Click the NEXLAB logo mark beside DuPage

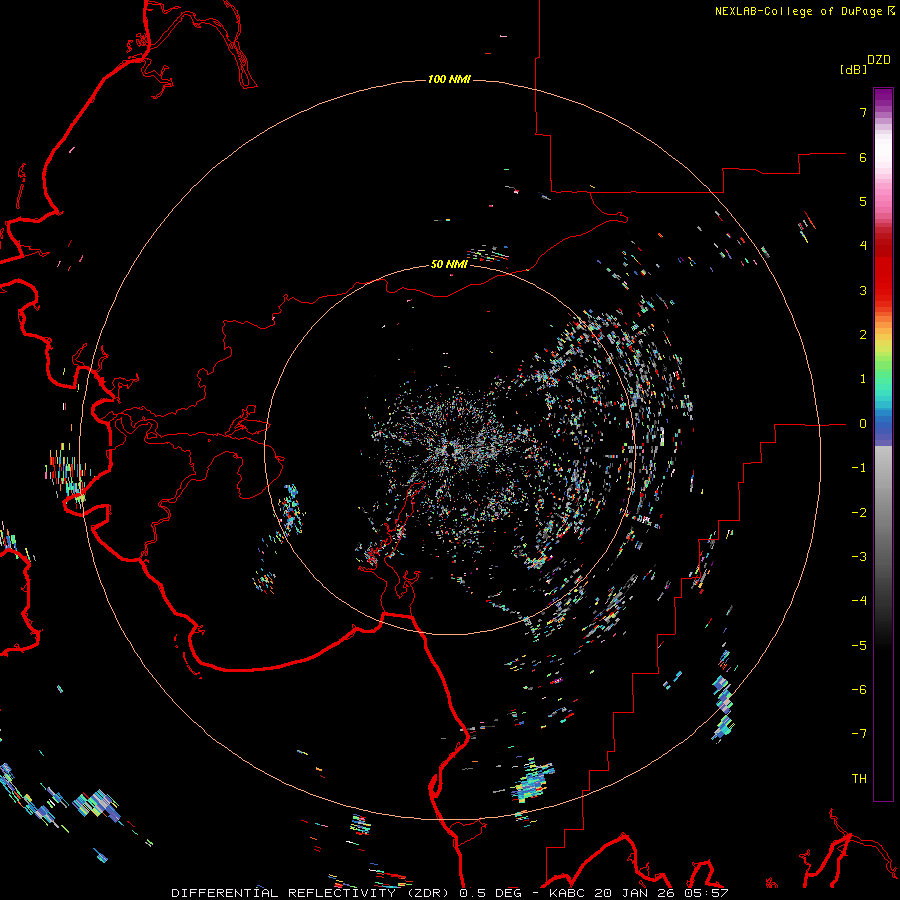tap(891, 10)
